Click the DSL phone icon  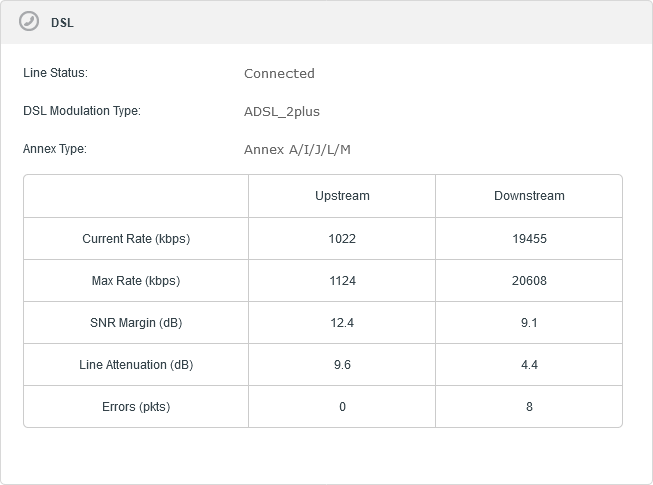[x=29, y=21]
